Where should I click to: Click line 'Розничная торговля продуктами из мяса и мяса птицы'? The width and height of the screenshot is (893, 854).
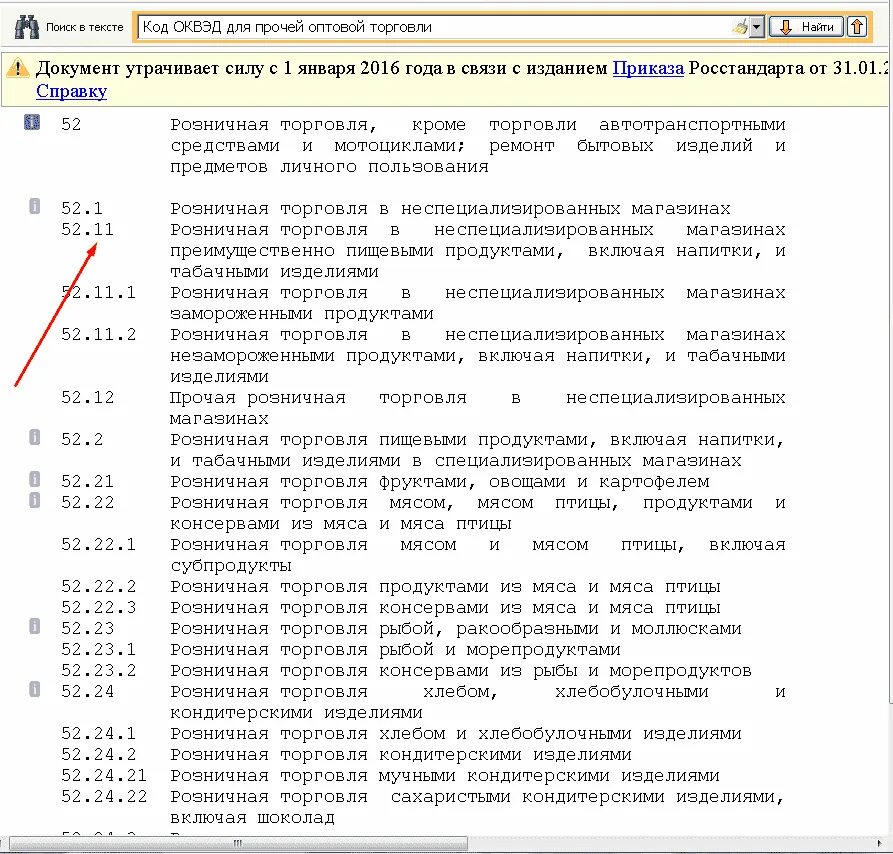pos(445,587)
